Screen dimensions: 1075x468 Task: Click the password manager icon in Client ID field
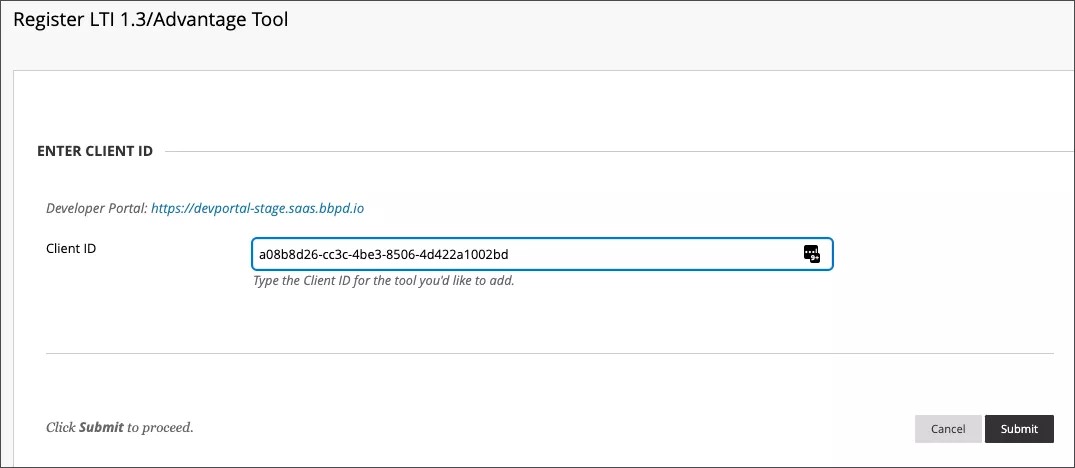pyautogui.click(x=811, y=254)
